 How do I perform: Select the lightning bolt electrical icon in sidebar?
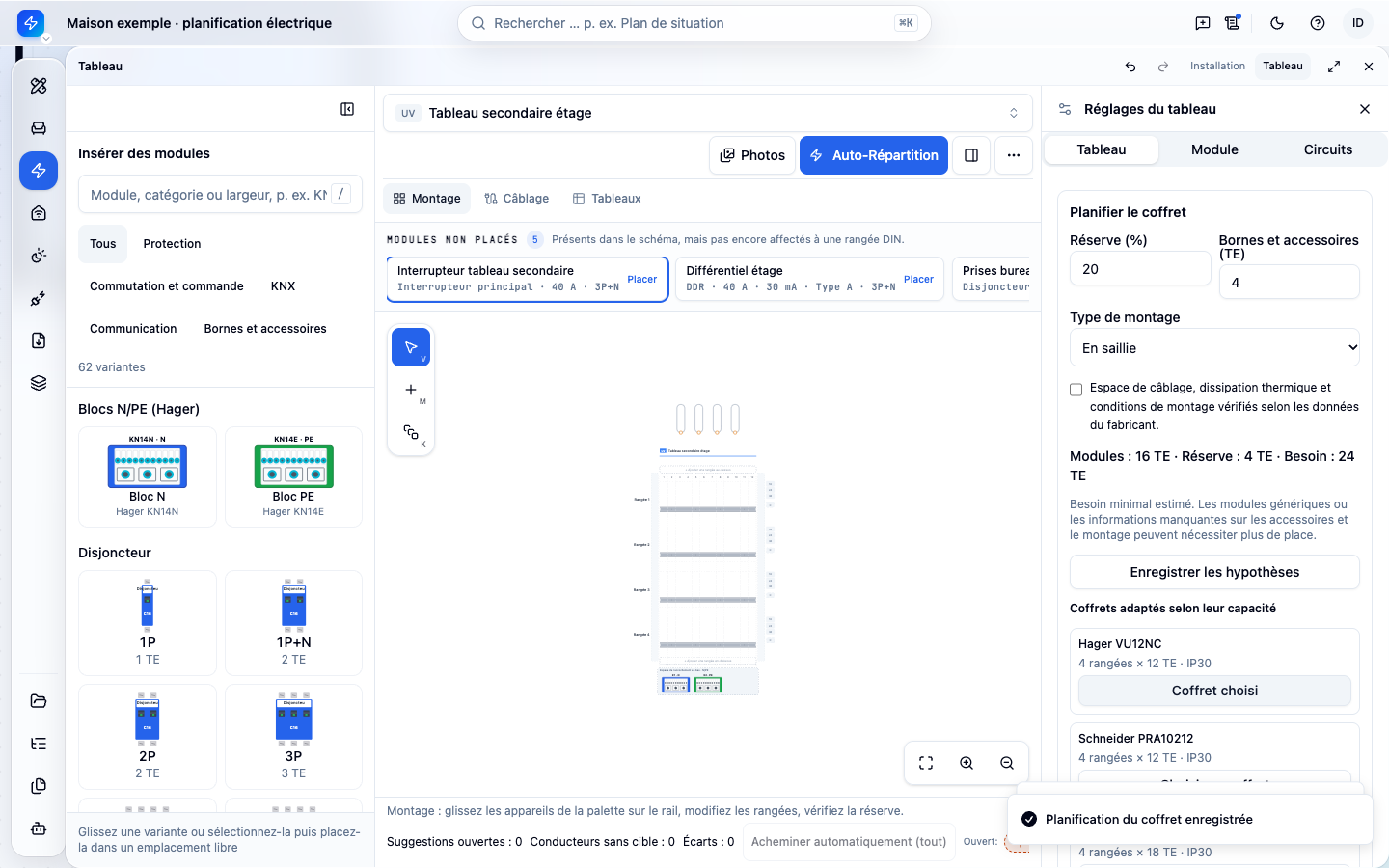39,171
